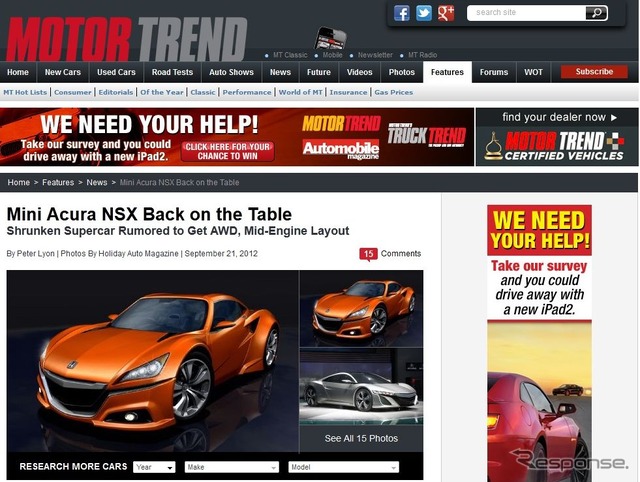Open the MT Radio header link
This screenshot has width=640, height=482.
point(422,55)
